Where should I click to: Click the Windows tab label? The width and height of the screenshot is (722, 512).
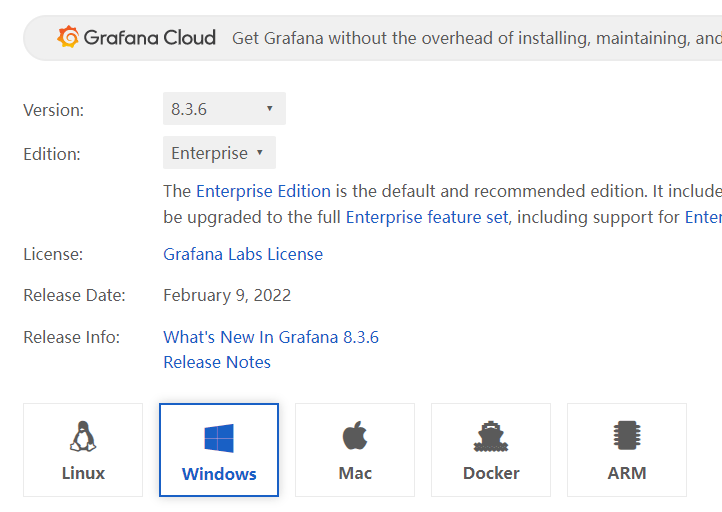click(x=219, y=474)
